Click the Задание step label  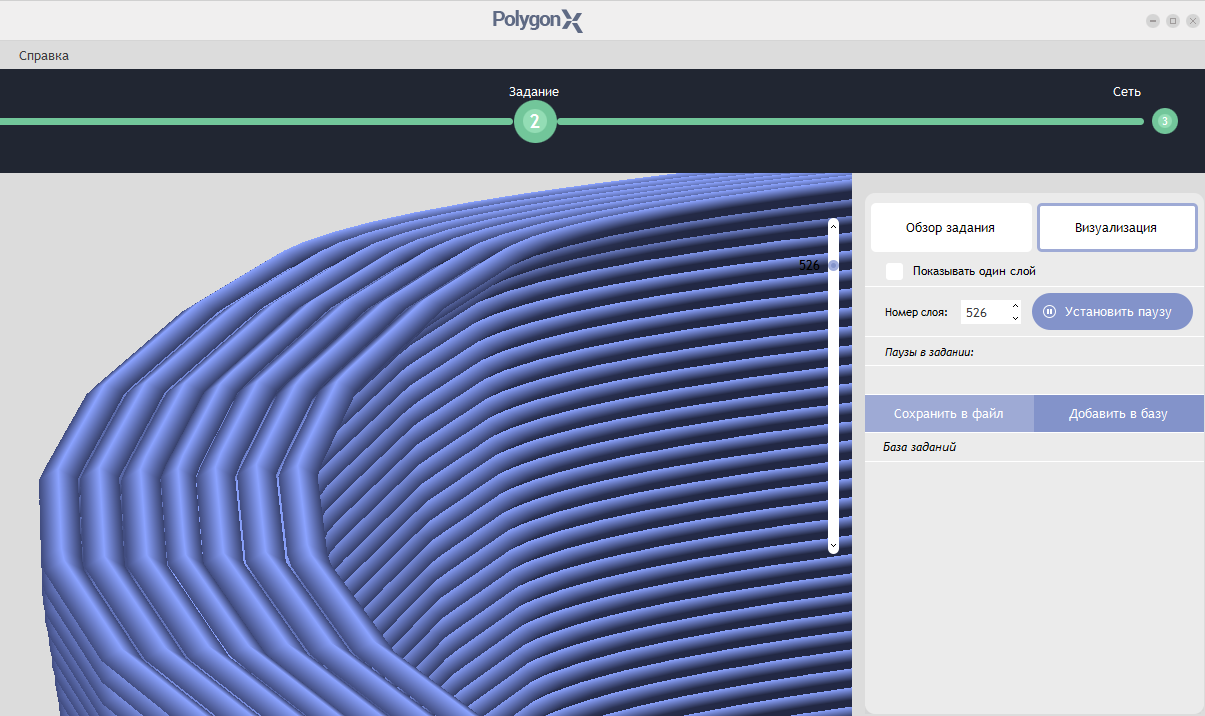coord(534,91)
